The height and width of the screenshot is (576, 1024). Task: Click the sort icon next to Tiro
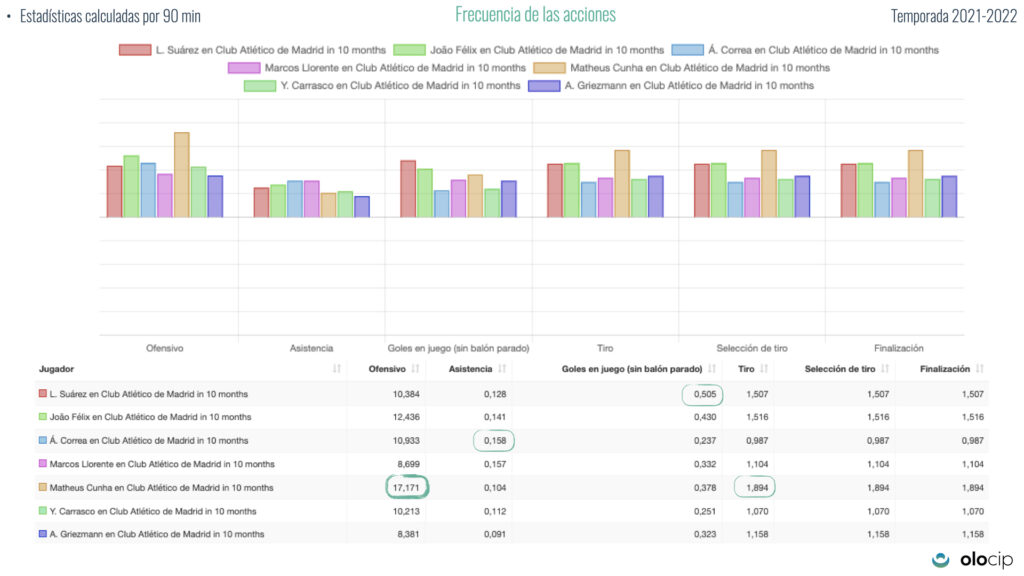(x=764, y=370)
